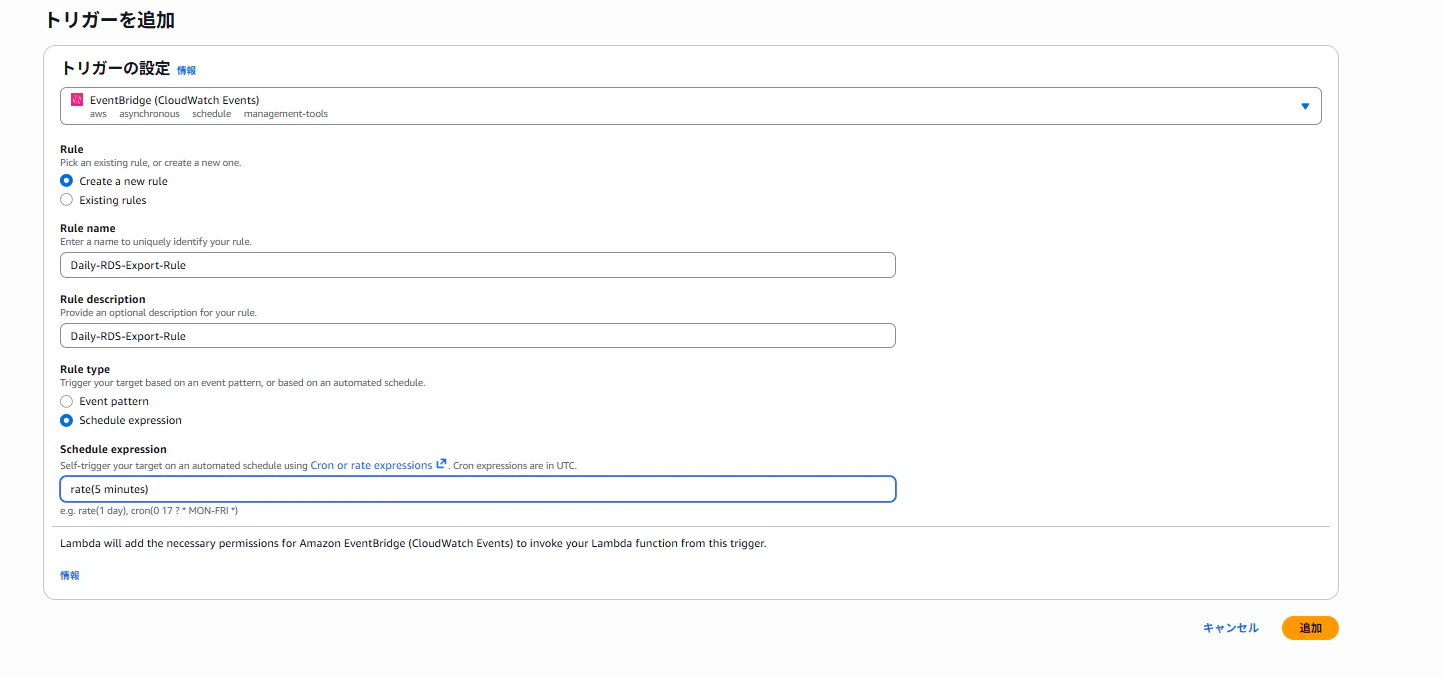The image size is (1443, 678).
Task: Focus the Rule name input field
Action: coord(478,265)
